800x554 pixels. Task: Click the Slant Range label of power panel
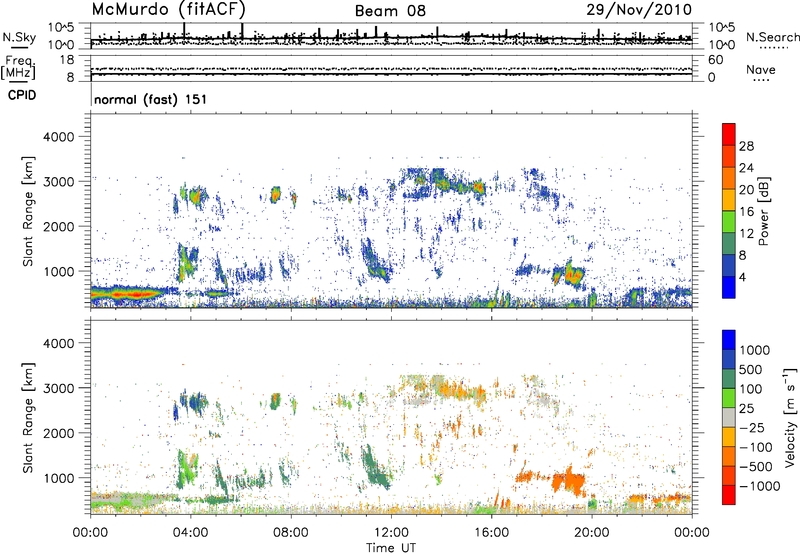coord(28,211)
